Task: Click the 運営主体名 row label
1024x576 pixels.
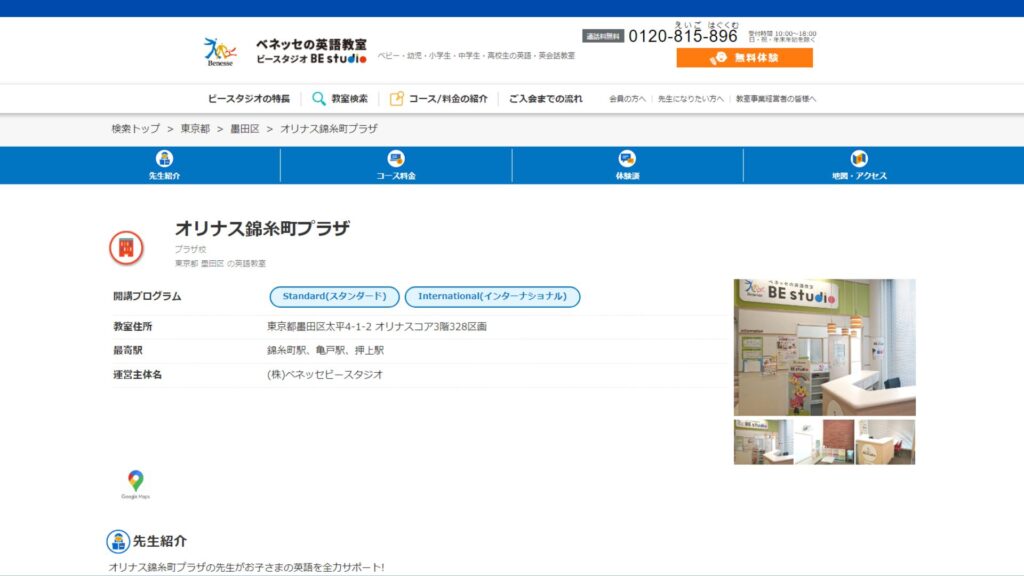Action: (x=137, y=375)
